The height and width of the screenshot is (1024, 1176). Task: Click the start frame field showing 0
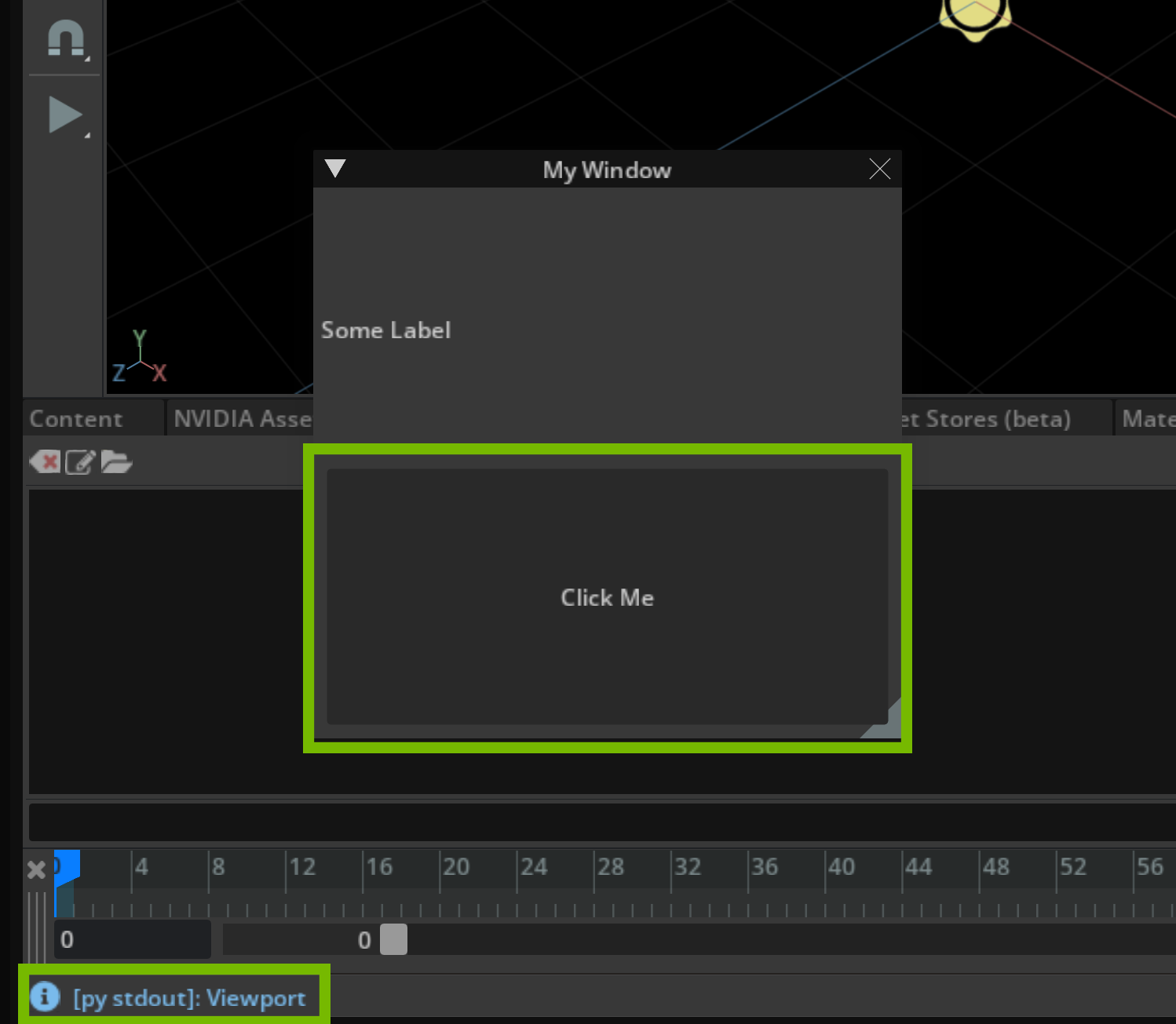pyautogui.click(x=133, y=939)
